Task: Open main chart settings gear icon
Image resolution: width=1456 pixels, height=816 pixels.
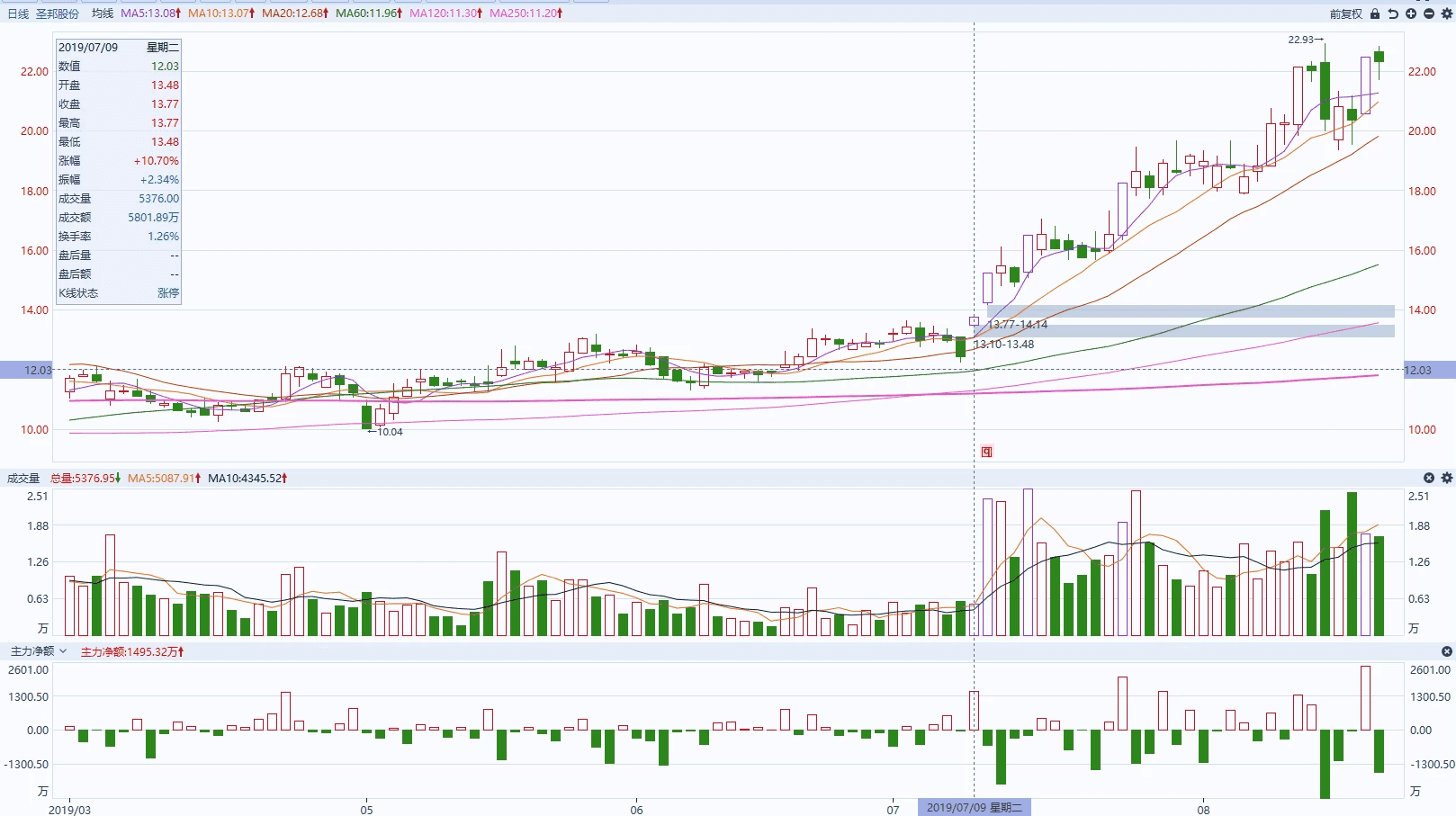Action: click(x=1447, y=13)
